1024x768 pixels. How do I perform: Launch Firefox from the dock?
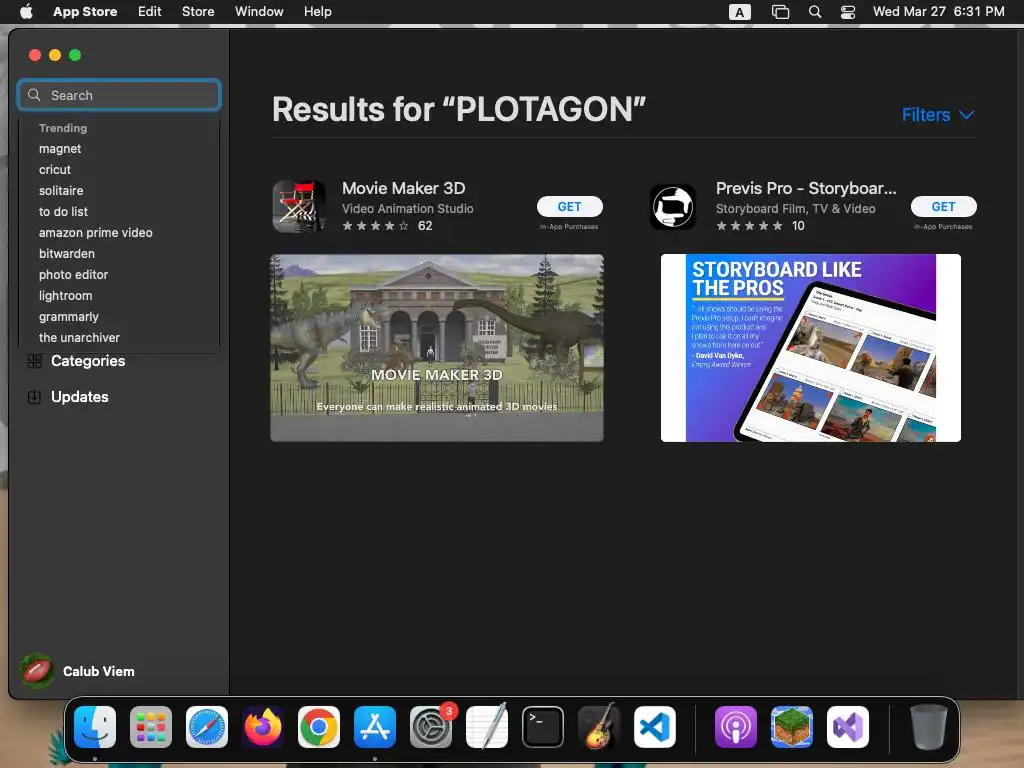263,727
